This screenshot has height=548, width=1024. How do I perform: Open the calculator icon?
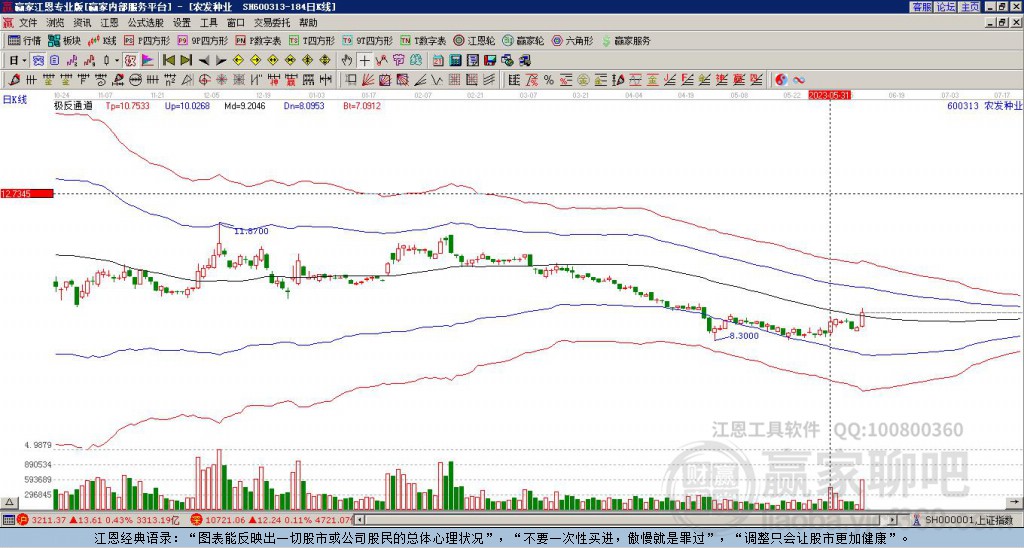pos(455,61)
